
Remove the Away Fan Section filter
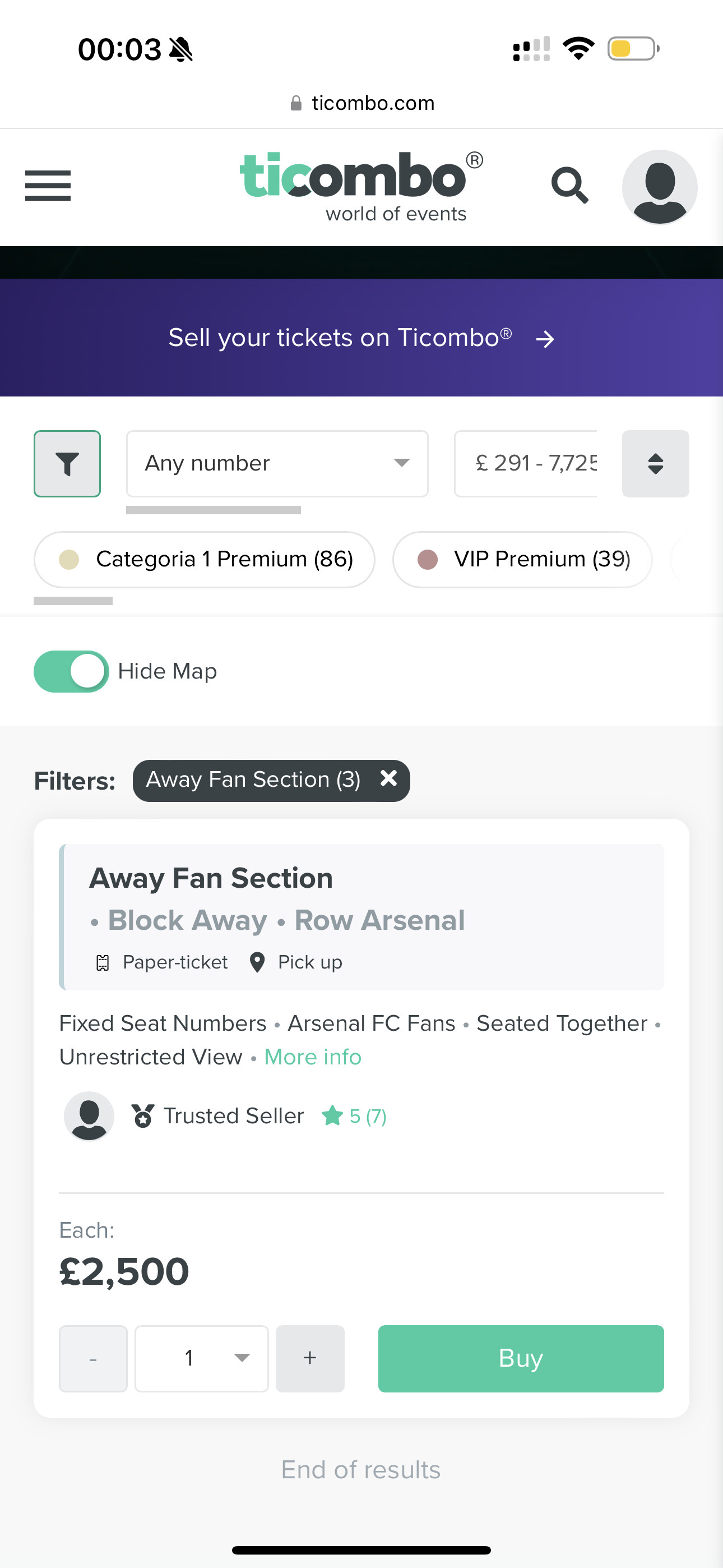[x=388, y=778]
